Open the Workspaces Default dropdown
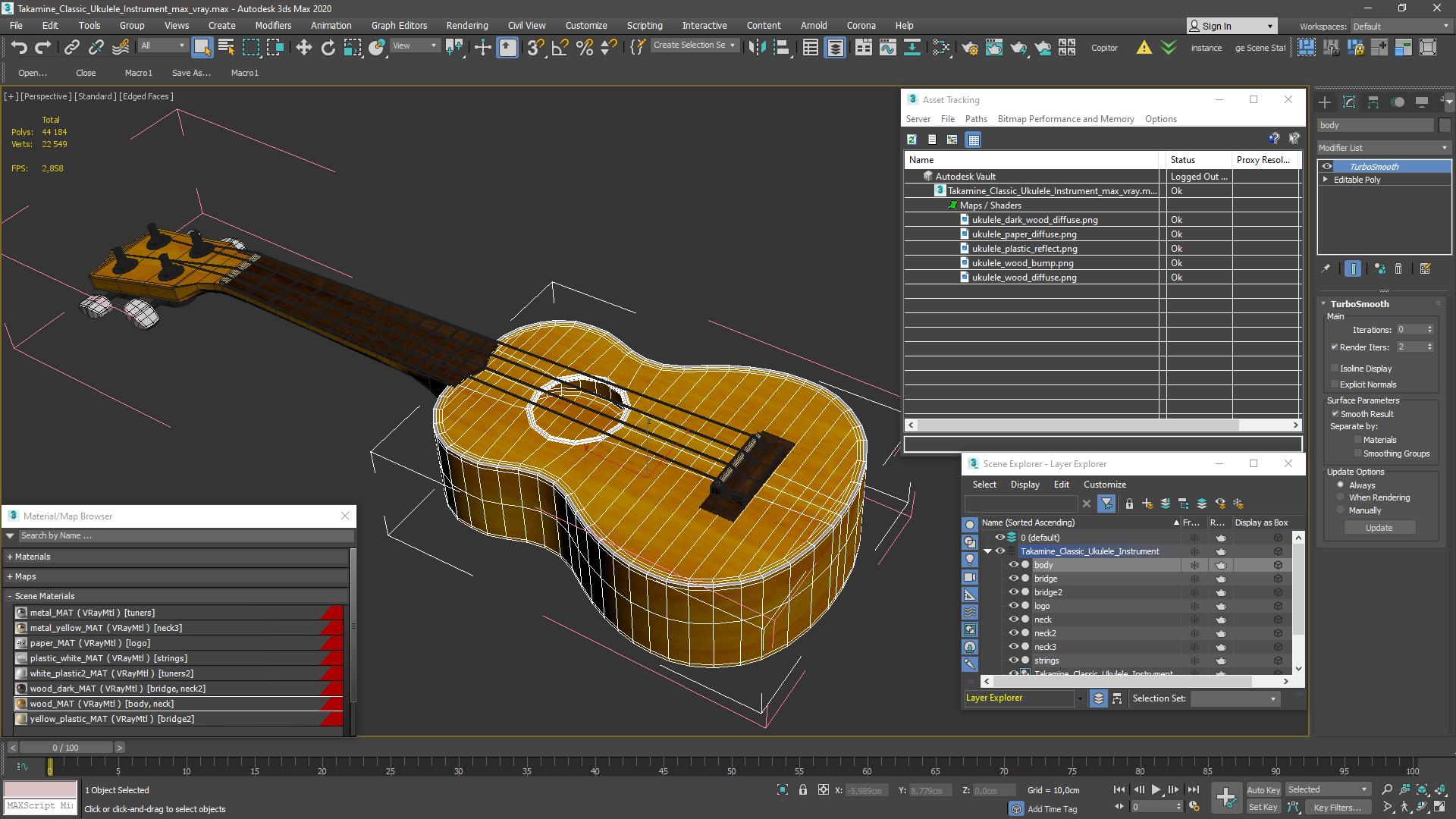This screenshot has height=819, width=1456. (1400, 26)
